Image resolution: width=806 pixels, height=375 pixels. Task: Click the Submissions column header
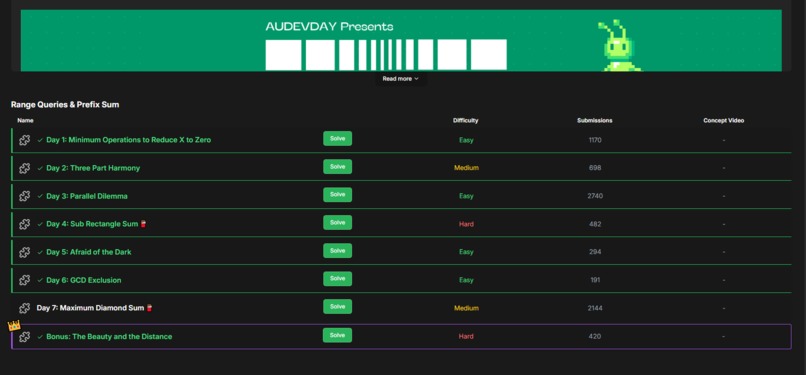[x=595, y=121]
